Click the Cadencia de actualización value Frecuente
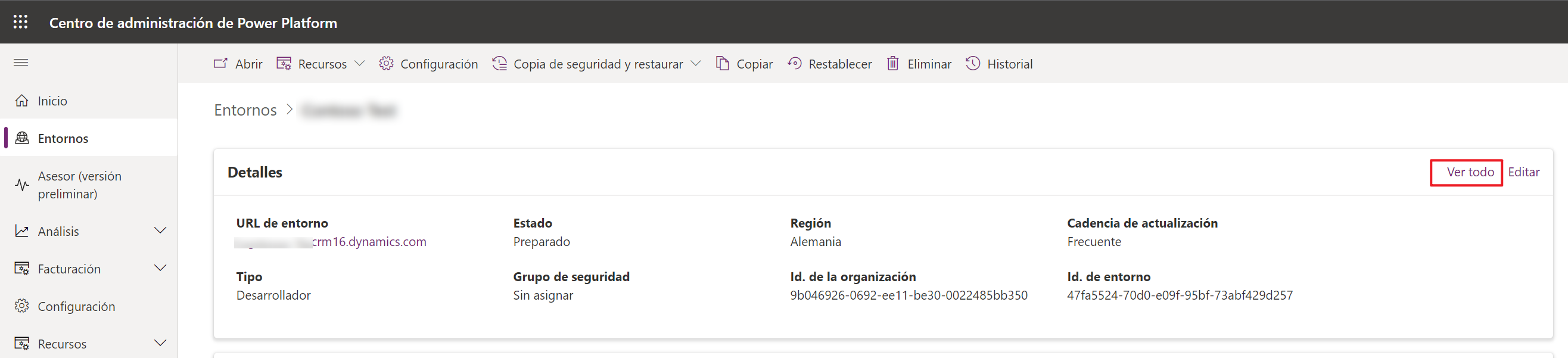1568x358 pixels. pos(1094,242)
